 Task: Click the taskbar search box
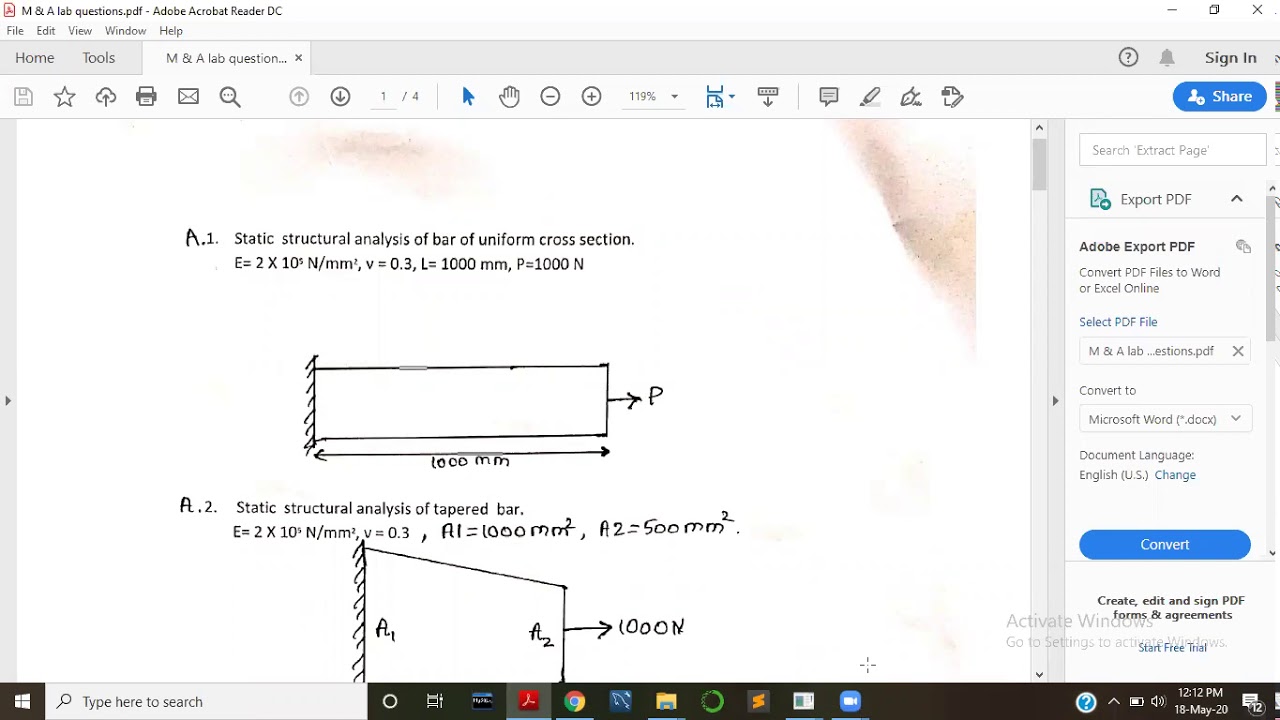pyautogui.click(x=207, y=701)
